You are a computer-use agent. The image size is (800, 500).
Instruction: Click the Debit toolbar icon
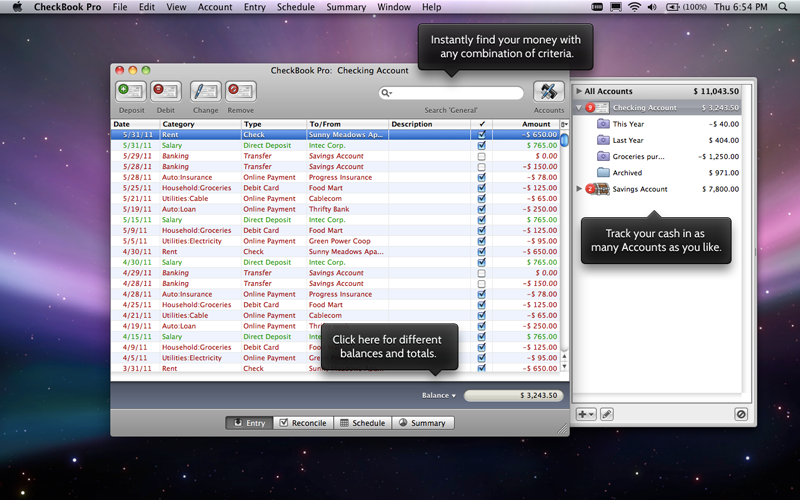coord(166,92)
